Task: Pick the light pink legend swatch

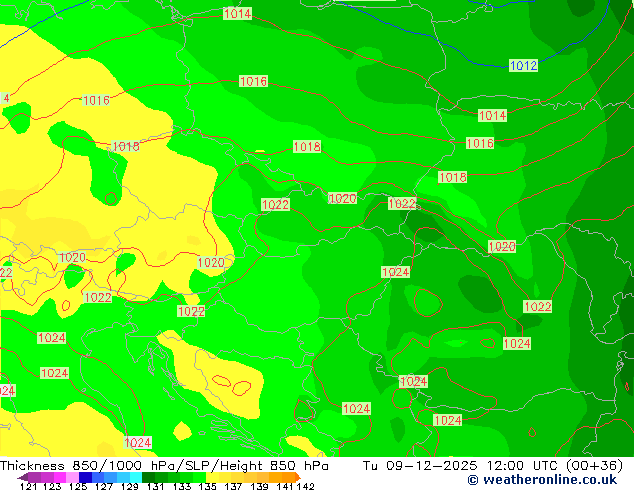Action: pos(72,477)
